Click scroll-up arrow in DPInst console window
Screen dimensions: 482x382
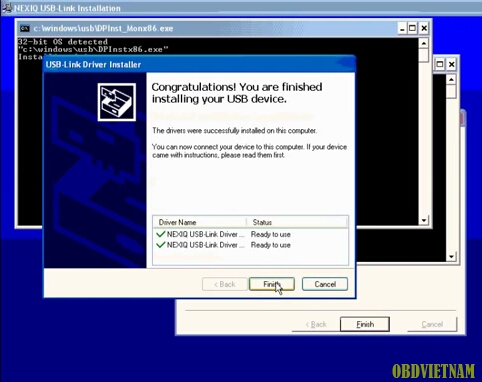click(x=423, y=43)
